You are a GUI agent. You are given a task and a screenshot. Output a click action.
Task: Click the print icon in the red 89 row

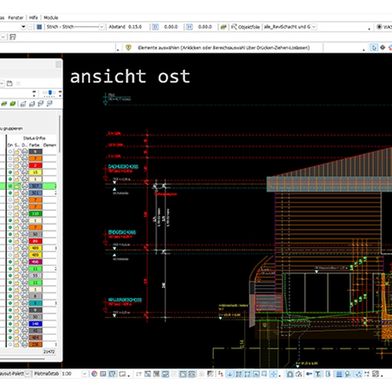[x=24, y=241]
